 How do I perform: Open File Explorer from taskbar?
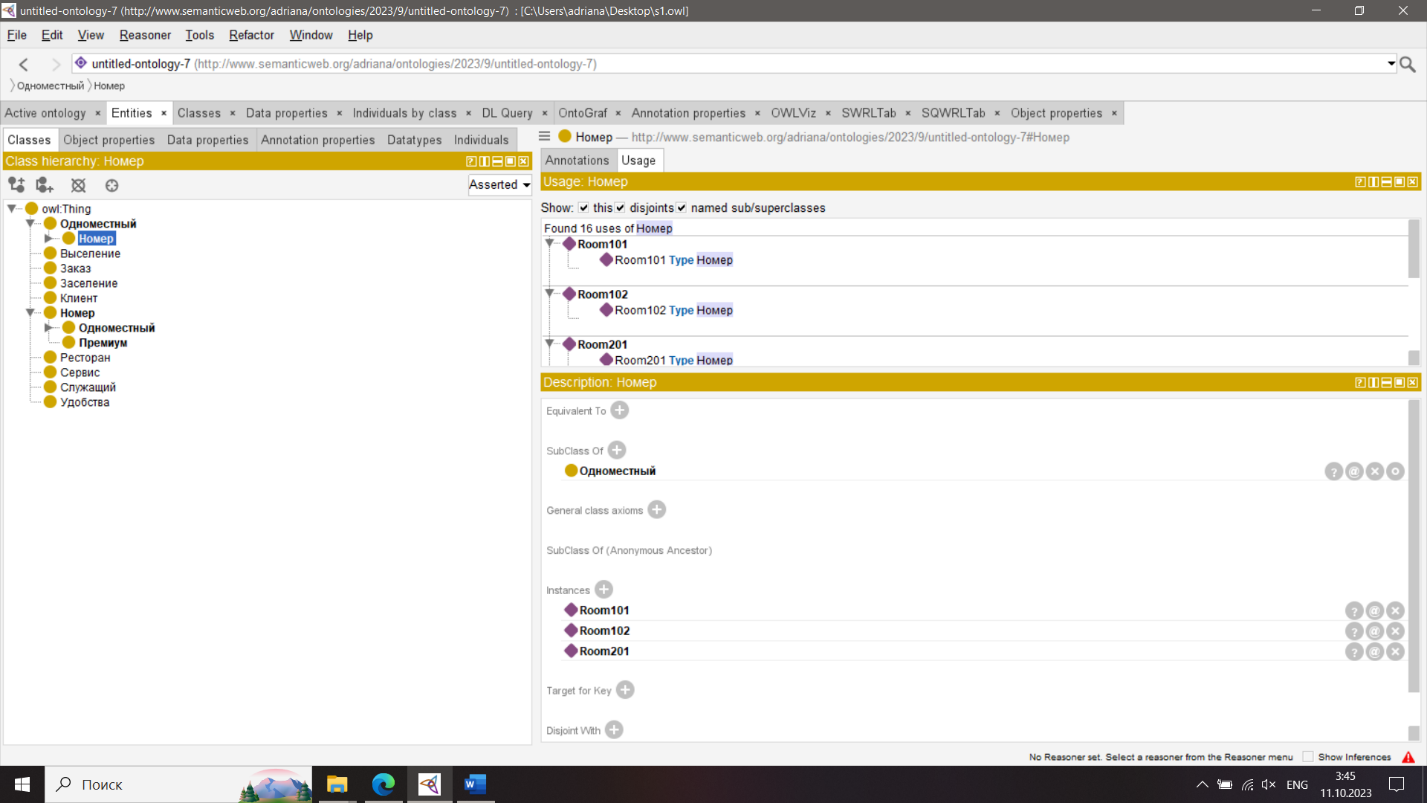[337, 784]
